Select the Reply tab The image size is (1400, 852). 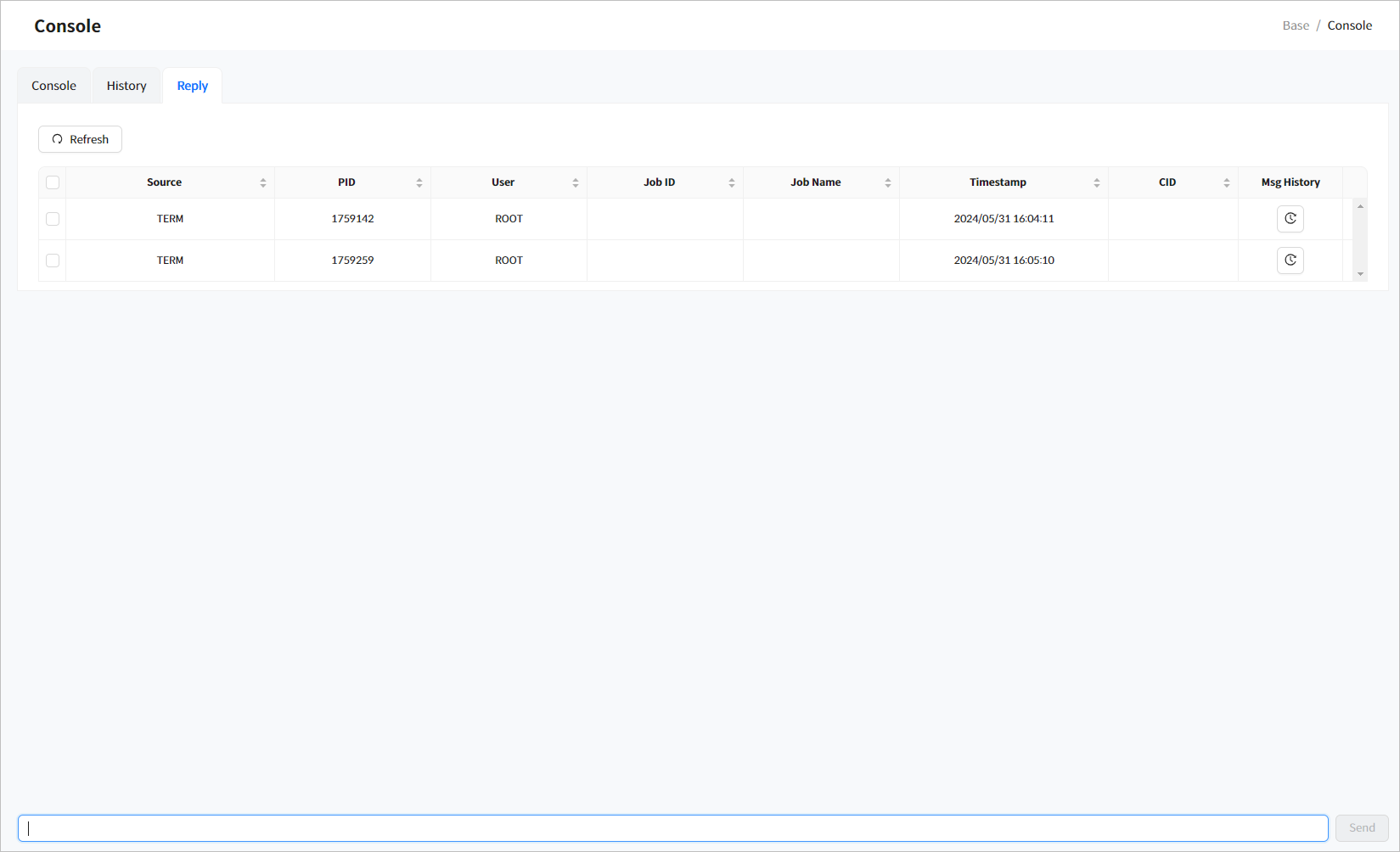tap(193, 86)
